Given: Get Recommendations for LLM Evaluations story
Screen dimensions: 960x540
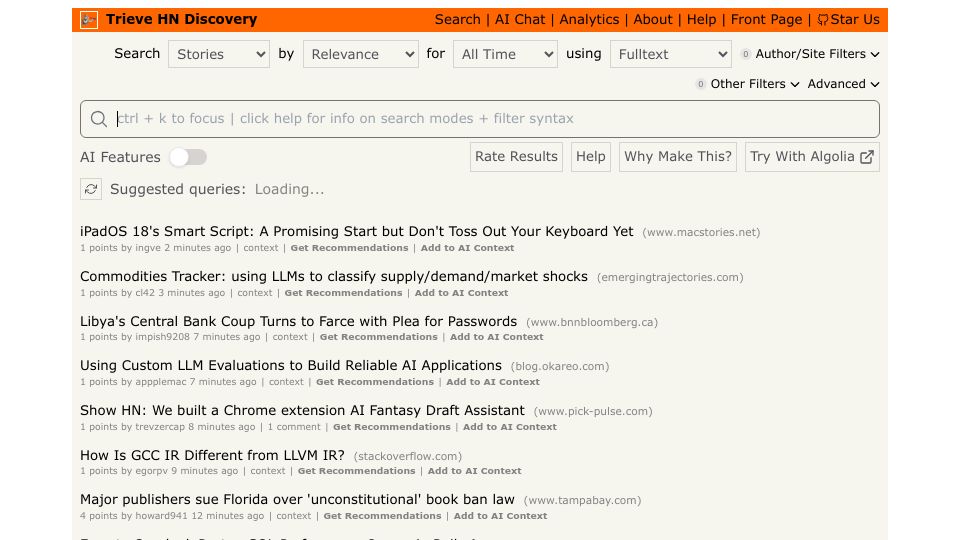Looking at the screenshot, I should pyautogui.click(x=375, y=381).
